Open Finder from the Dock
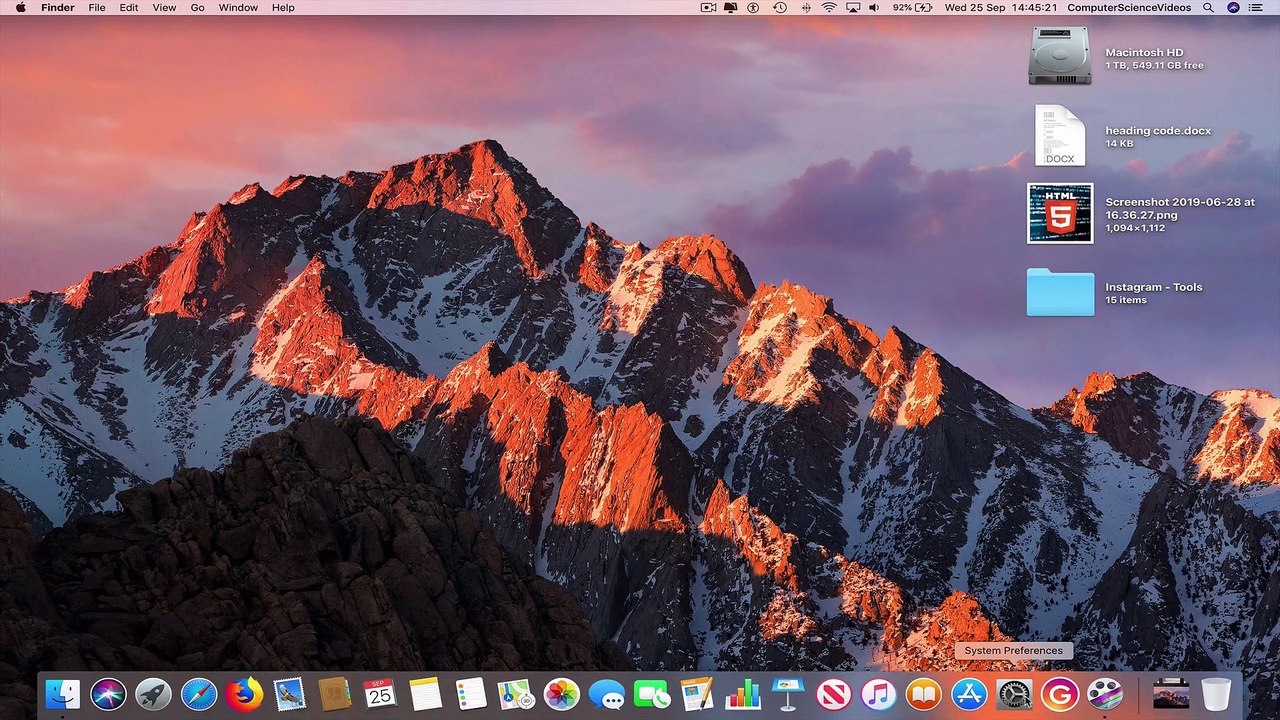 click(x=63, y=694)
